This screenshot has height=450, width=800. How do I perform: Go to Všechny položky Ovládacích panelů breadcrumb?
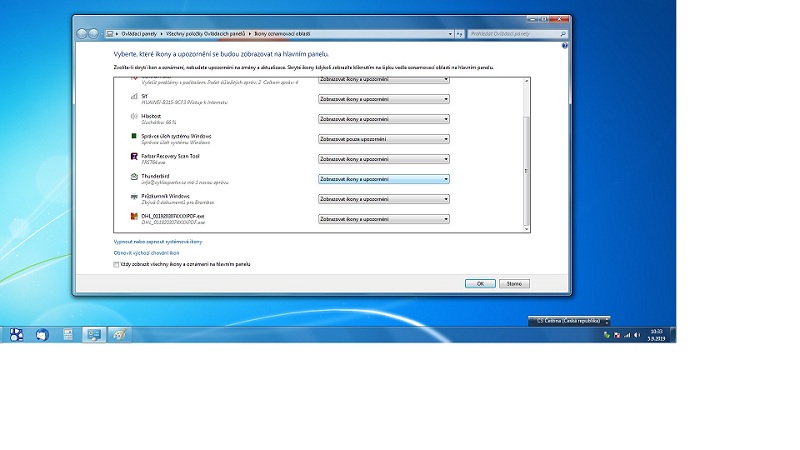point(205,34)
